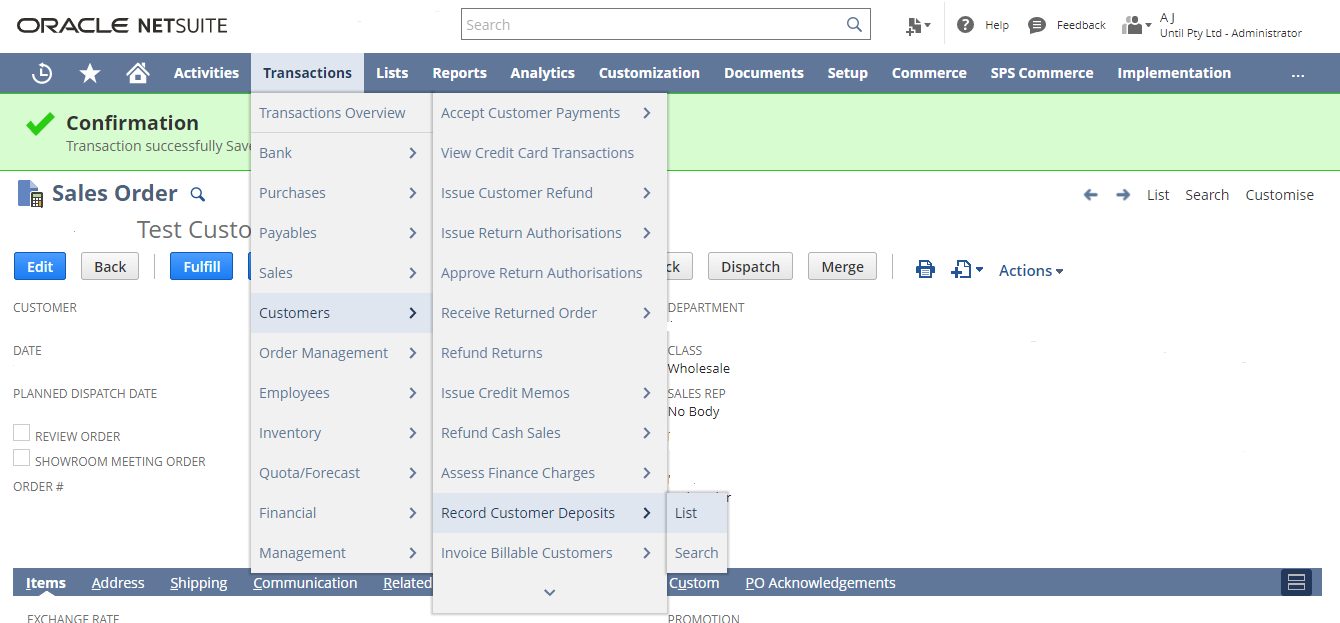Click in the global Search field
This screenshot has height=623, width=1340.
(655, 25)
